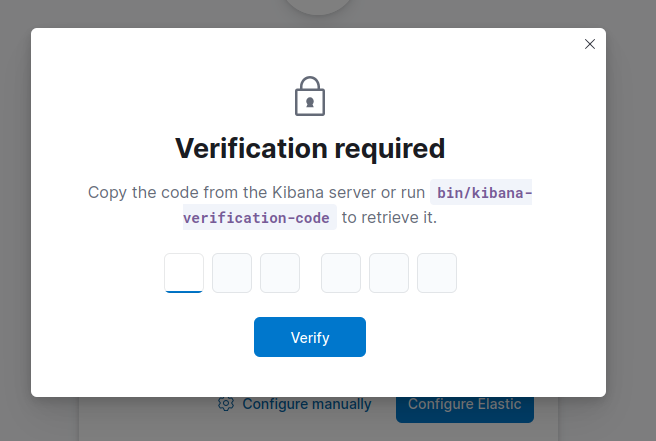
Task: Select the second verification code digit box
Action: (232, 273)
